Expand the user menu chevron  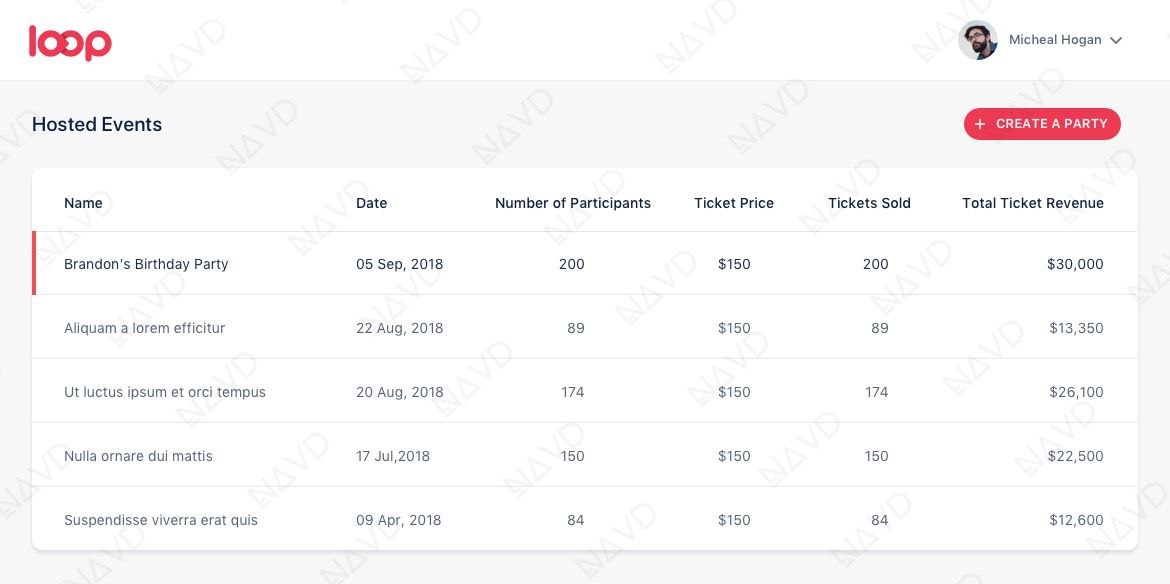click(1116, 40)
